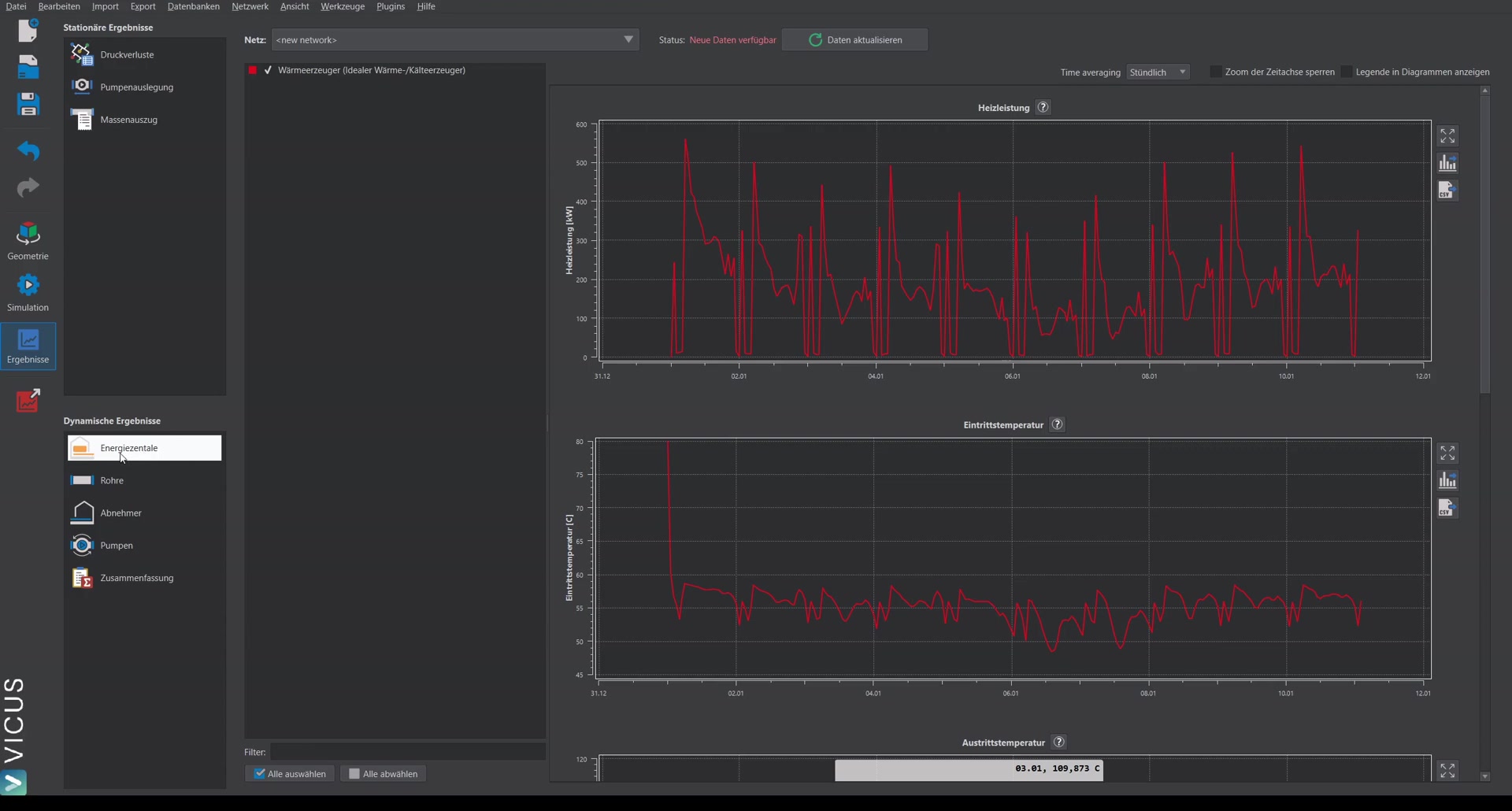The height and width of the screenshot is (811, 1512).
Task: Click Daten aktualisieren button
Action: [854, 39]
